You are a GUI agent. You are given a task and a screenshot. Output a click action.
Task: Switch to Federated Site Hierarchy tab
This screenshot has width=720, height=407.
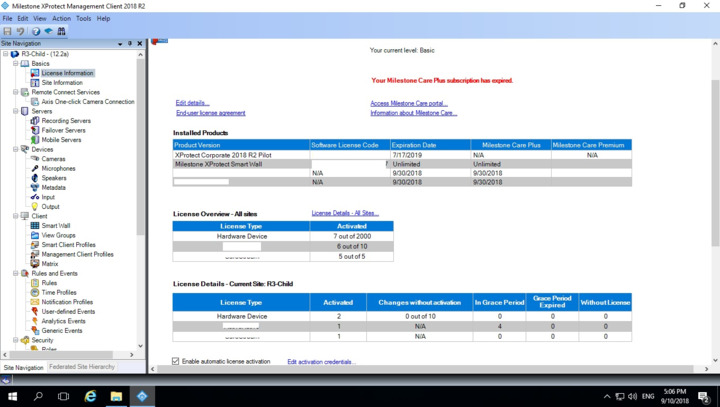click(82, 367)
